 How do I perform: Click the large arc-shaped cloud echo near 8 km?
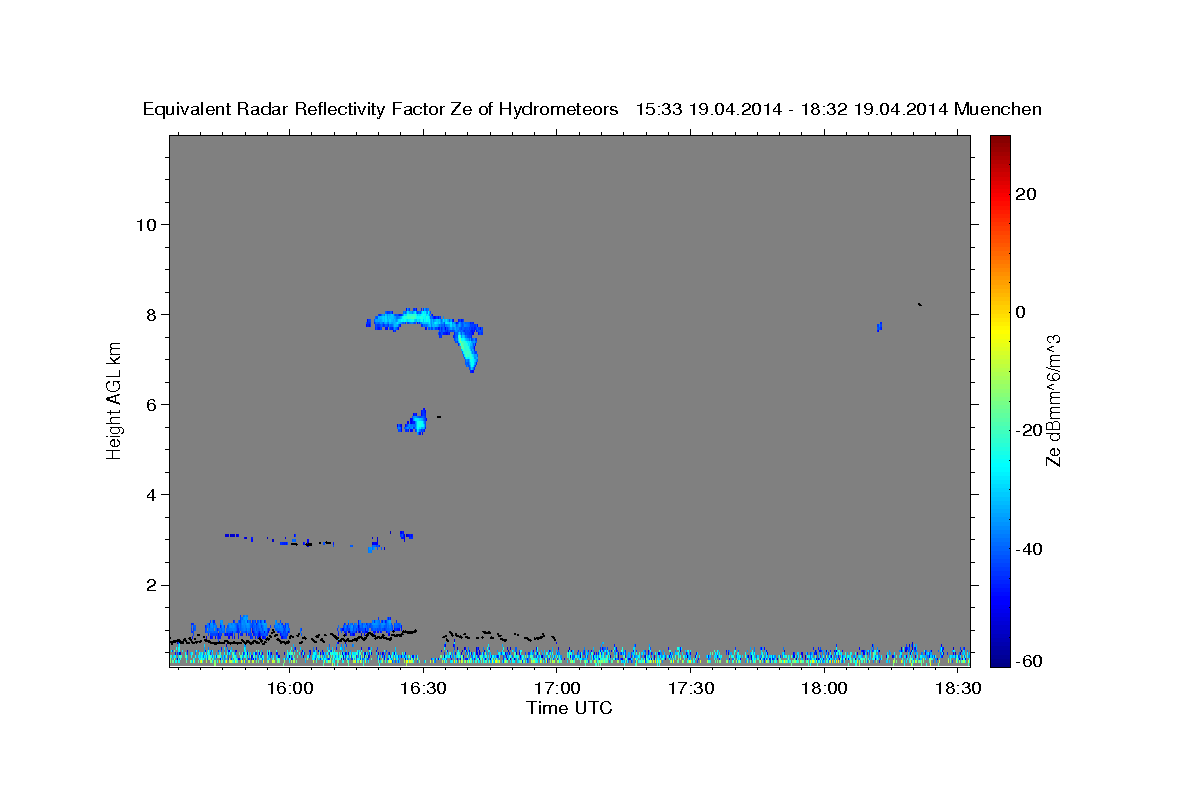pos(425,338)
